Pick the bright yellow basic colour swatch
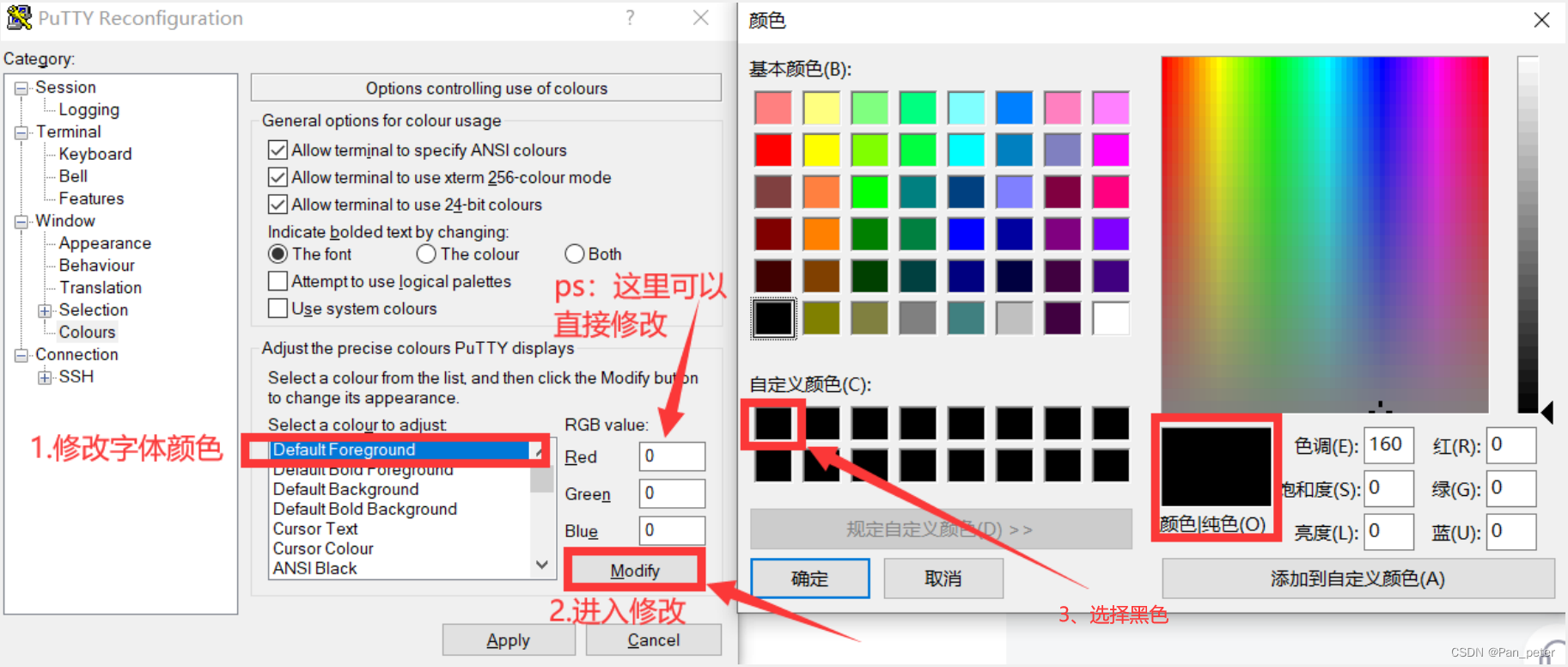 click(x=821, y=150)
